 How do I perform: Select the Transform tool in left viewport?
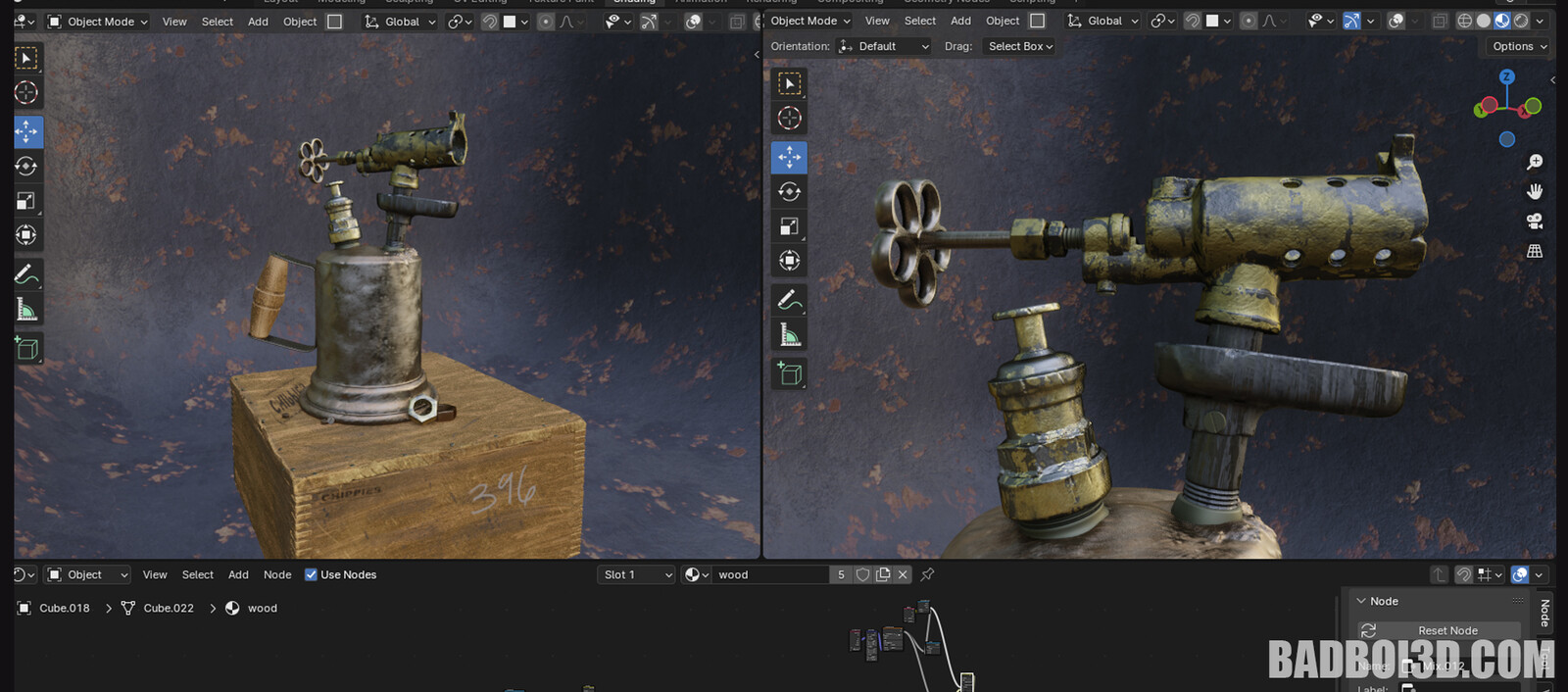click(27, 235)
